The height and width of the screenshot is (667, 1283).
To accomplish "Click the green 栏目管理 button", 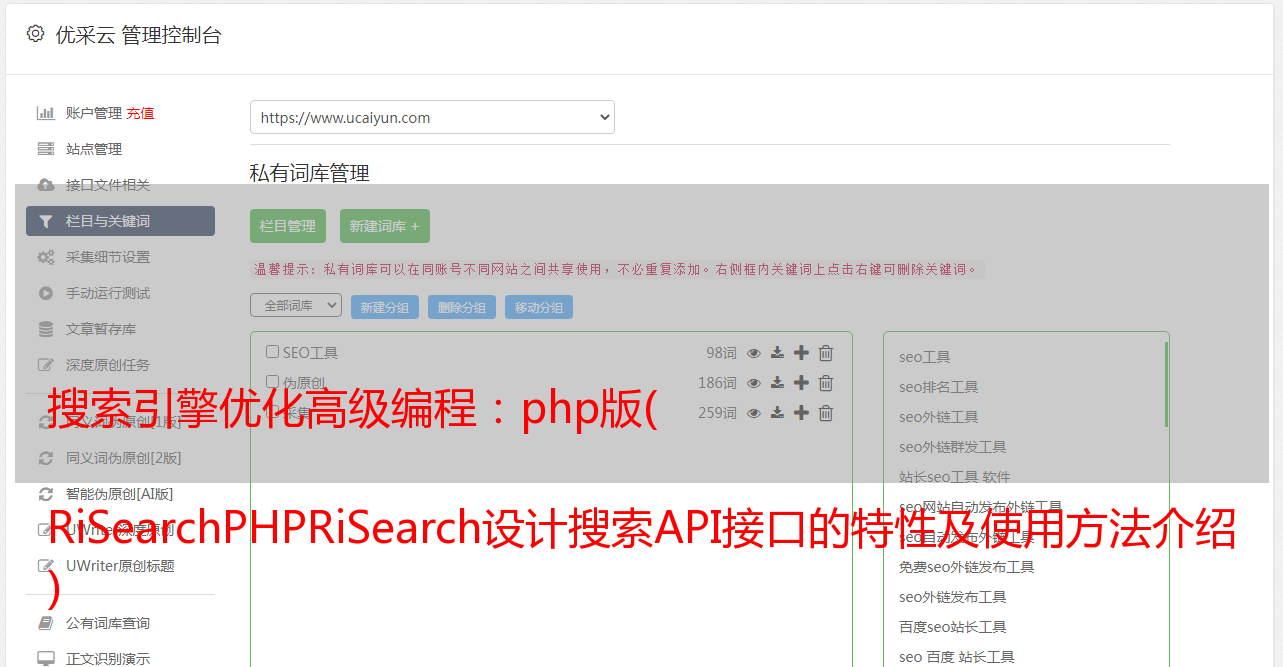I will click(288, 226).
